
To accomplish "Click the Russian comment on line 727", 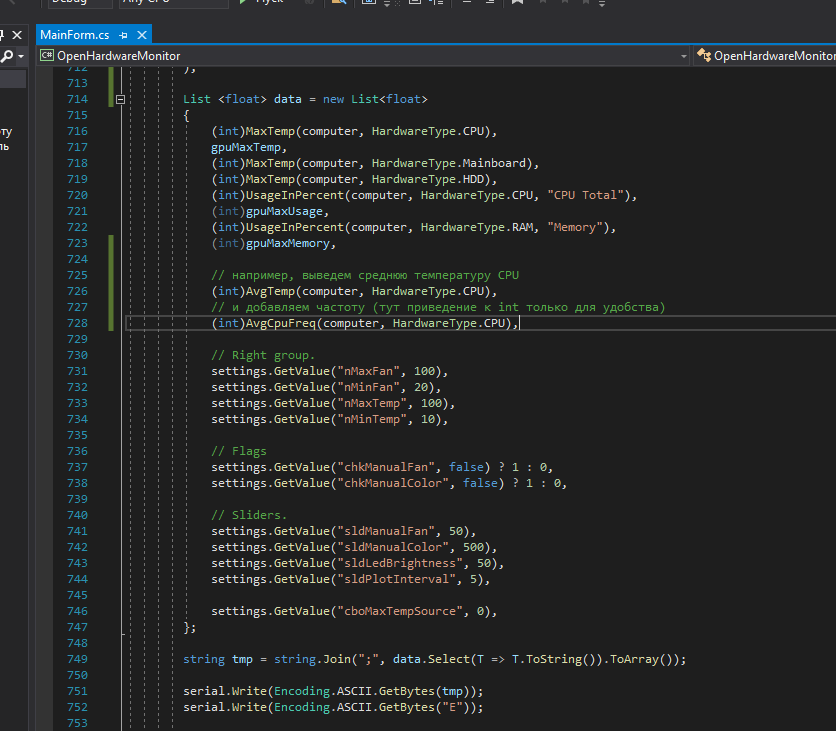I will [438, 307].
